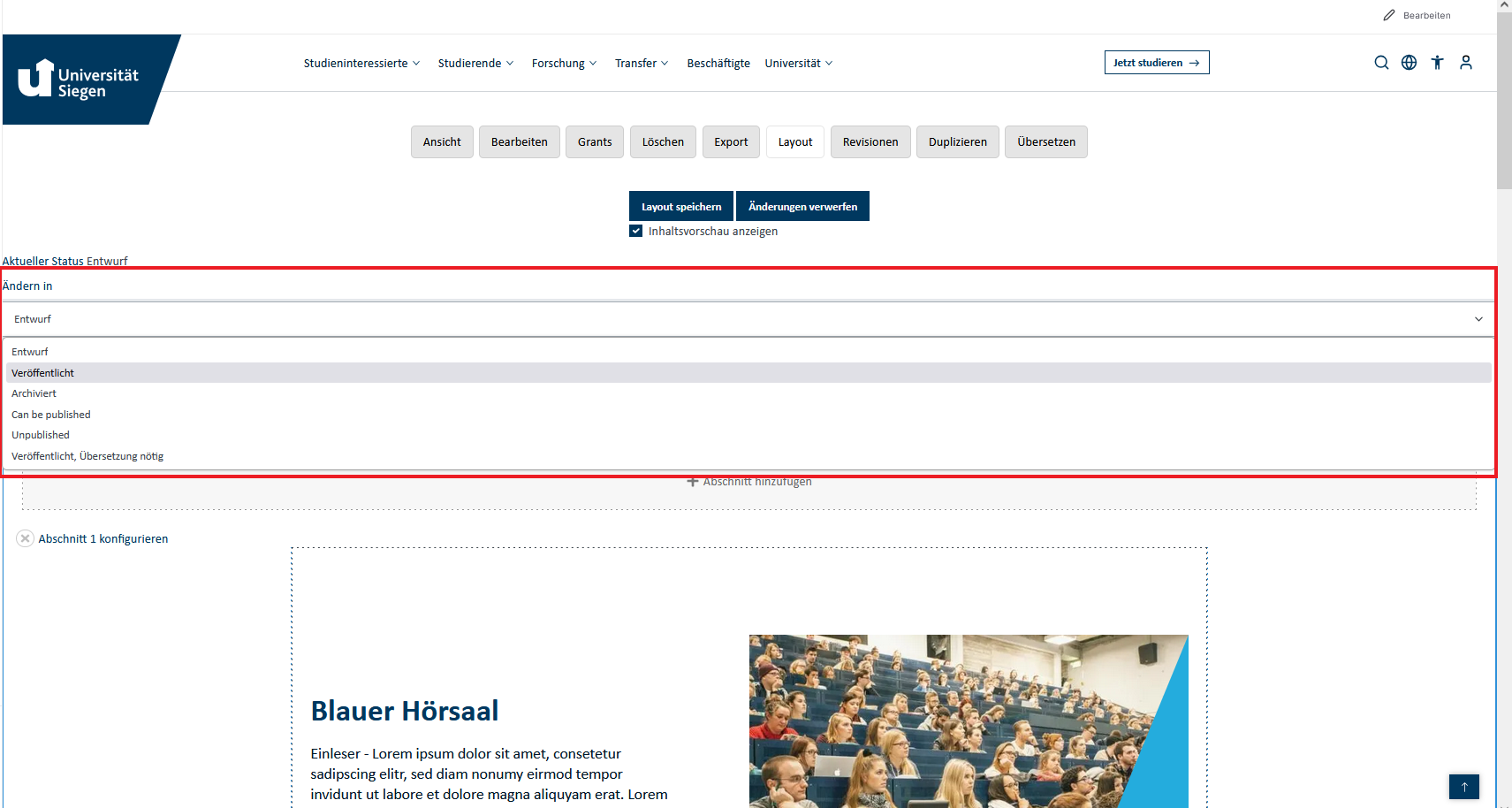Click the Jetzt studieren button
The image size is (1512, 808).
(x=1157, y=62)
